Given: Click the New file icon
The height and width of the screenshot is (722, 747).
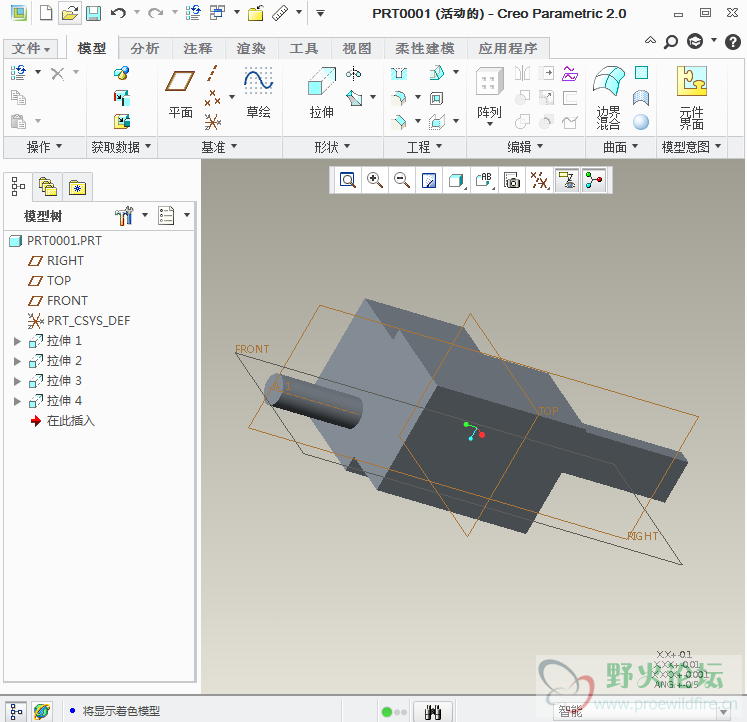Looking at the screenshot, I should (x=46, y=13).
